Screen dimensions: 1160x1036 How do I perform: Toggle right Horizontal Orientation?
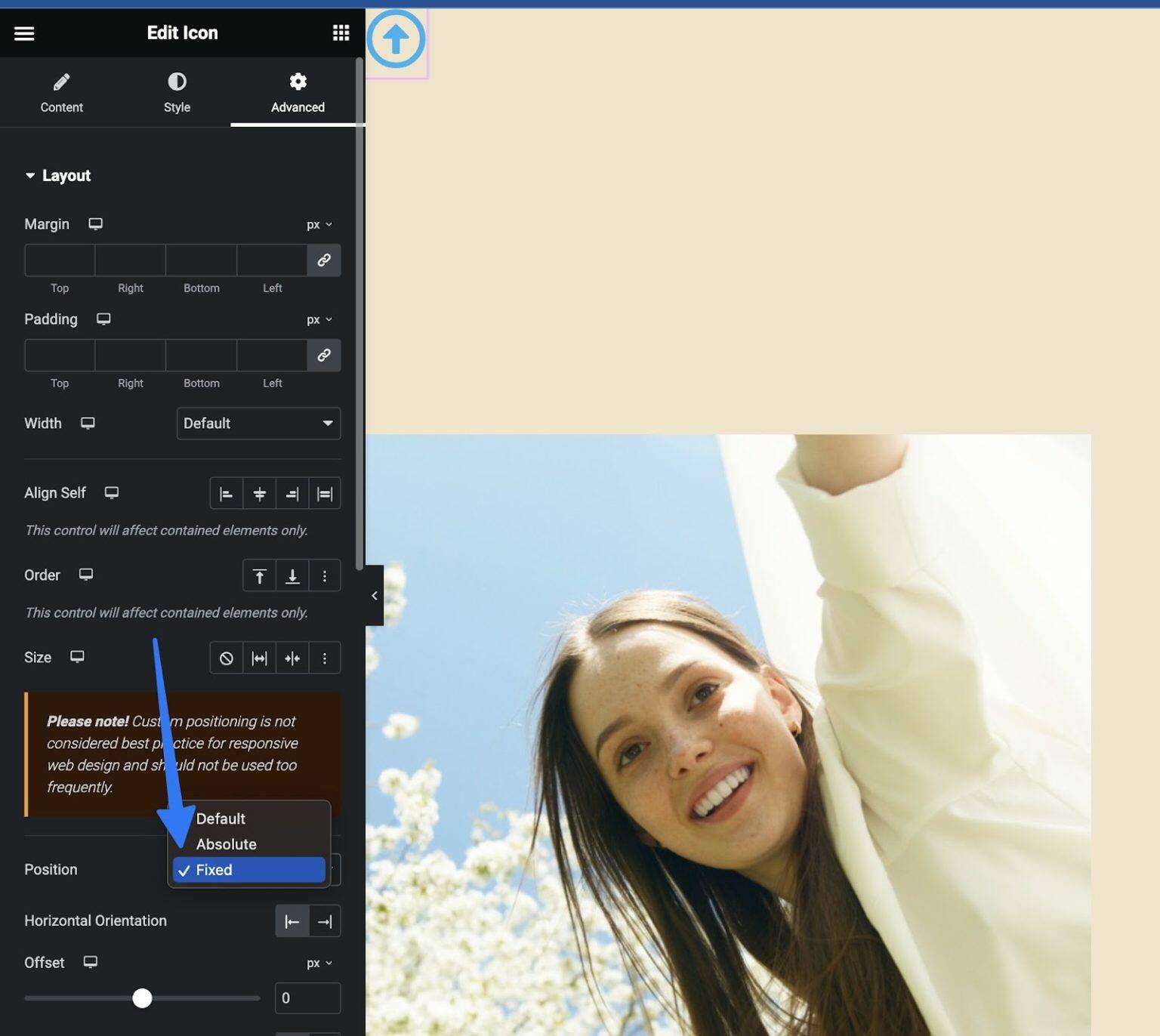[325, 921]
